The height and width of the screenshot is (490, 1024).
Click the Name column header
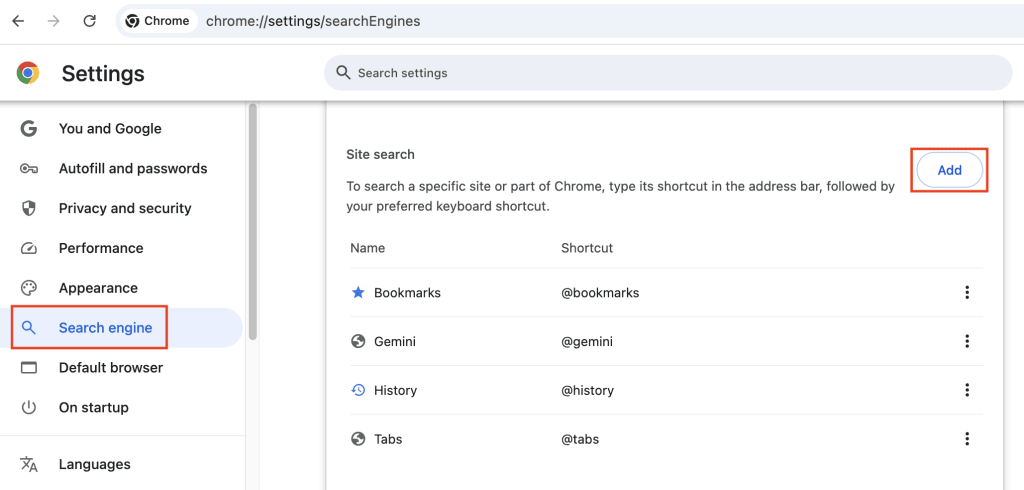[368, 248]
